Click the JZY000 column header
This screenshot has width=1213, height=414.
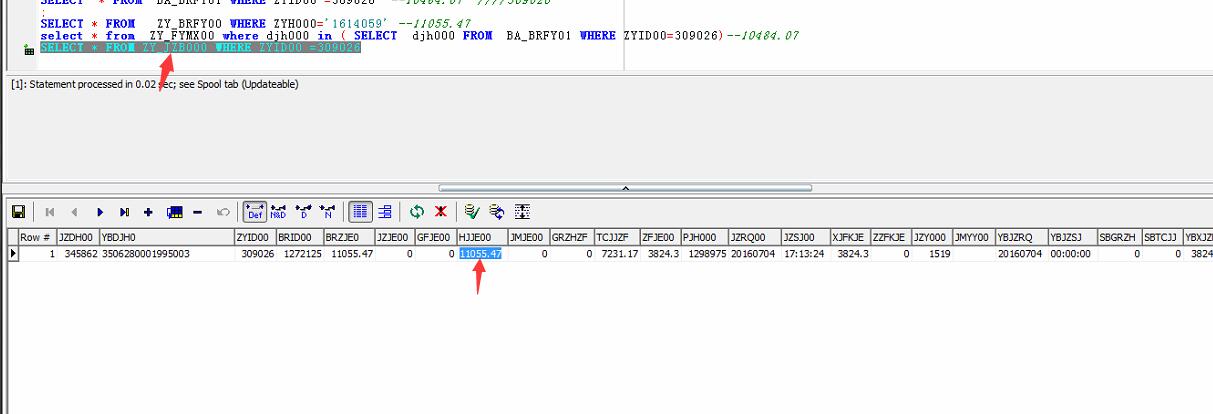(x=932, y=238)
